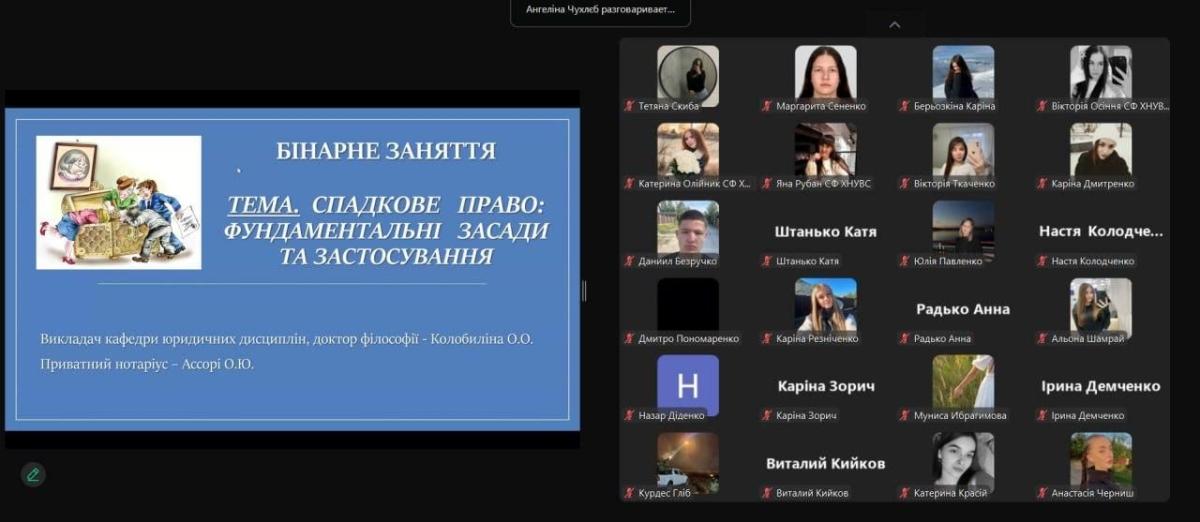
Task: Click the muted mic icon of Берьозкіна Каріна
Action: click(905, 106)
